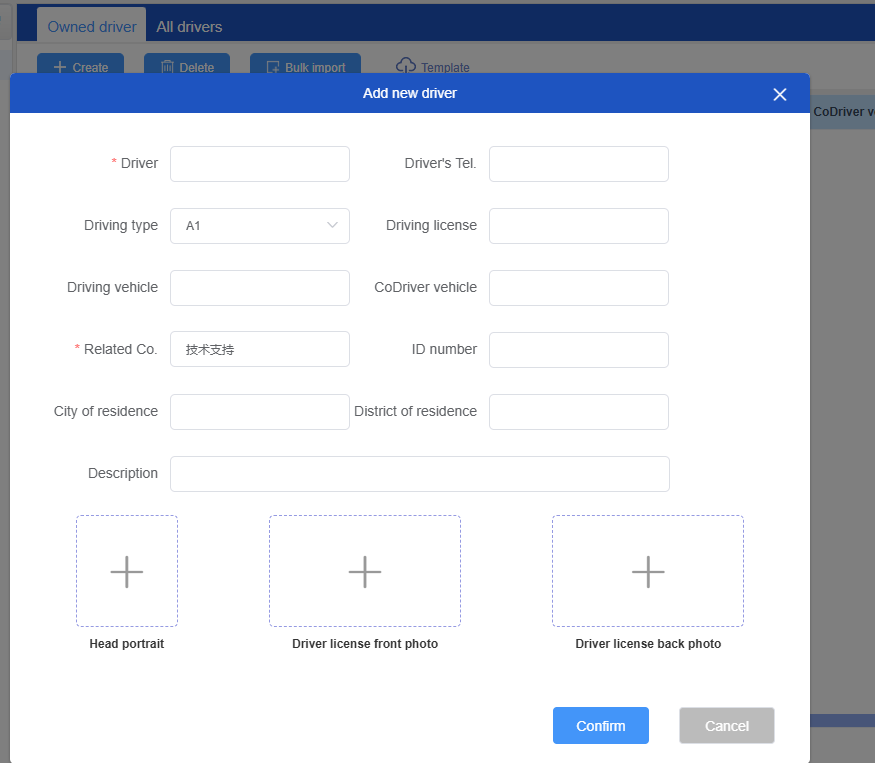The width and height of the screenshot is (875, 763).
Task: Click the plus icon for Driver license back photo
Action: [x=648, y=572]
